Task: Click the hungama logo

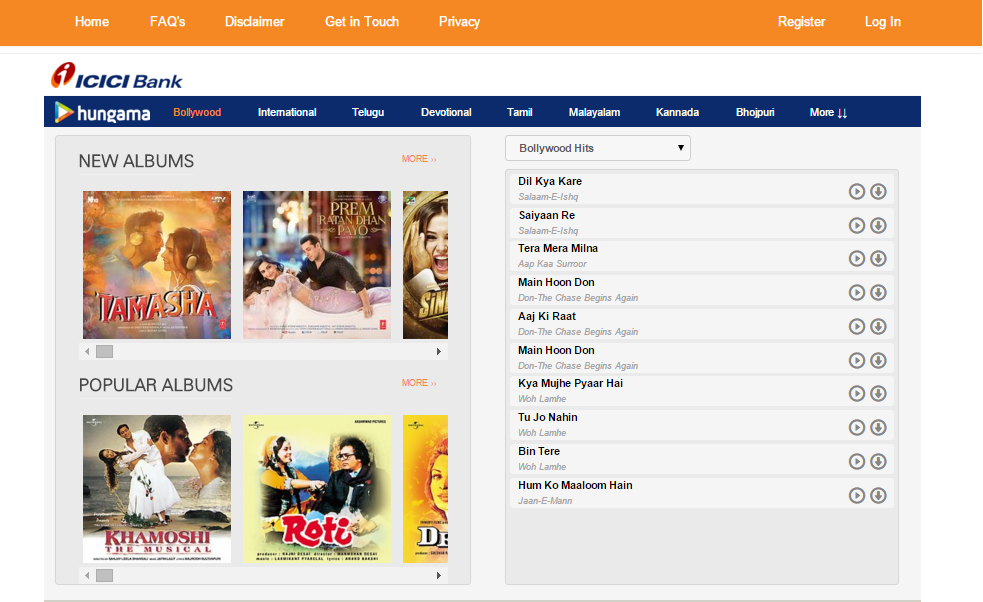Action: coord(103,112)
